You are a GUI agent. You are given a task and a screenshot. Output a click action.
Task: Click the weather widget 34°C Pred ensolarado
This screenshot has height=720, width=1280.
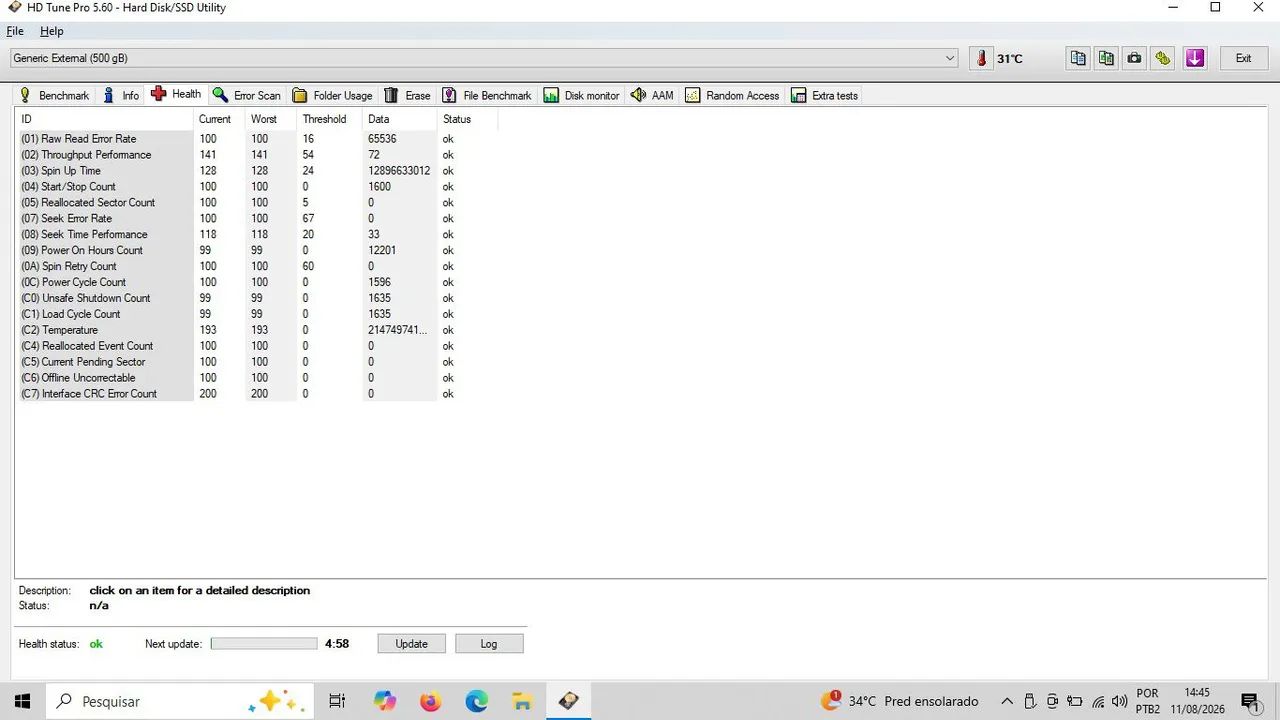tap(899, 701)
